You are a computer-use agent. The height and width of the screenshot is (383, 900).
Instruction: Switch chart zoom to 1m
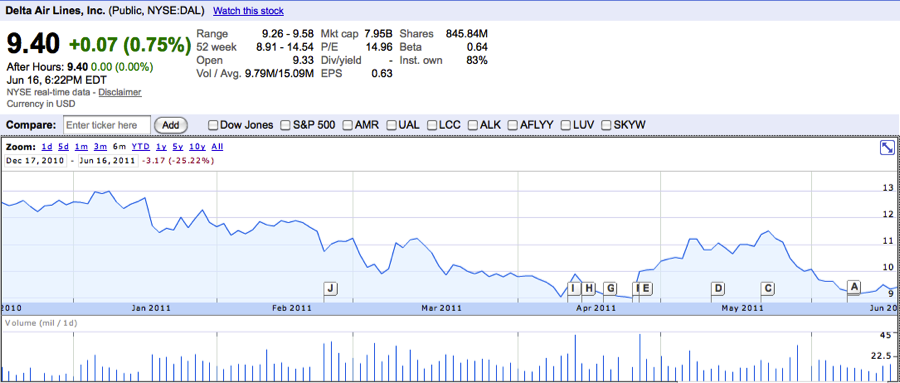click(x=81, y=146)
